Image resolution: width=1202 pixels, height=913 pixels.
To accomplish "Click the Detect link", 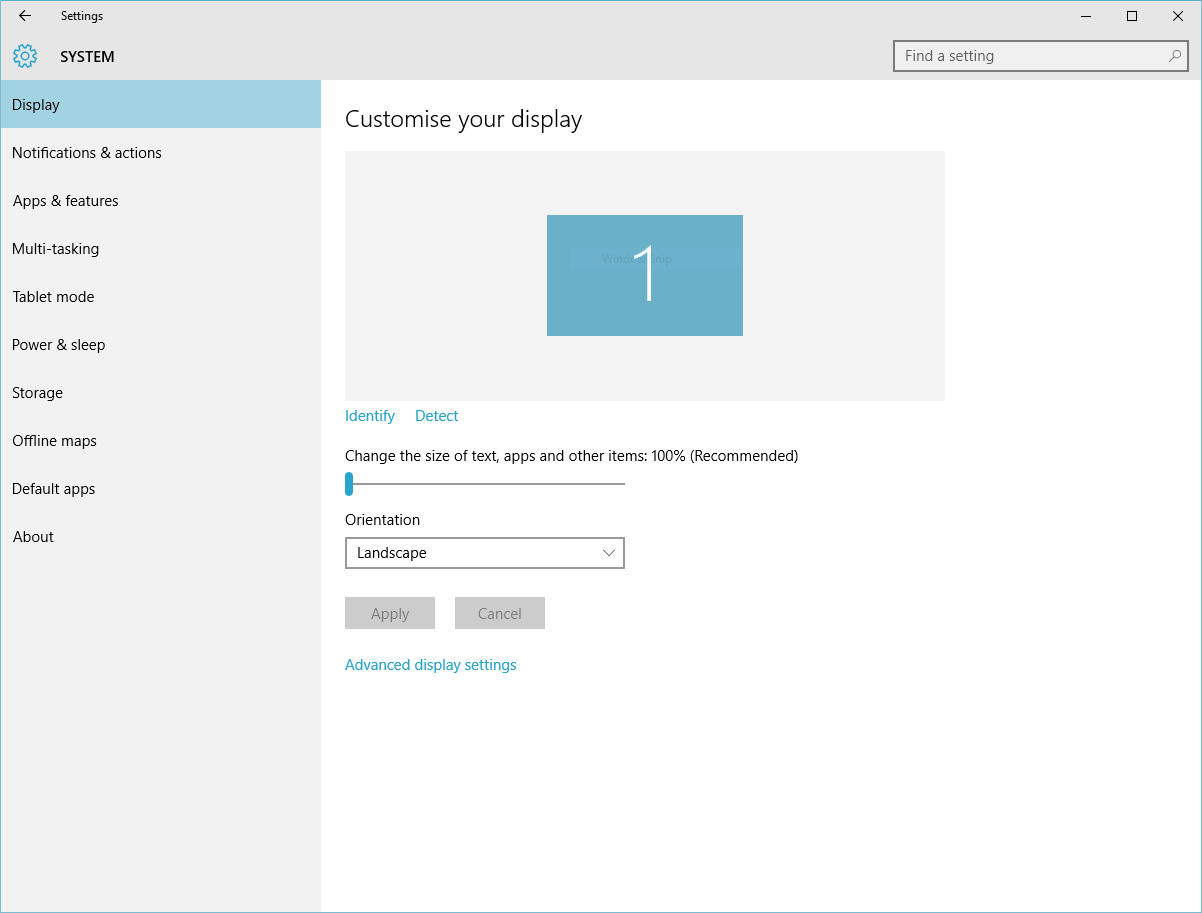I will click(437, 416).
